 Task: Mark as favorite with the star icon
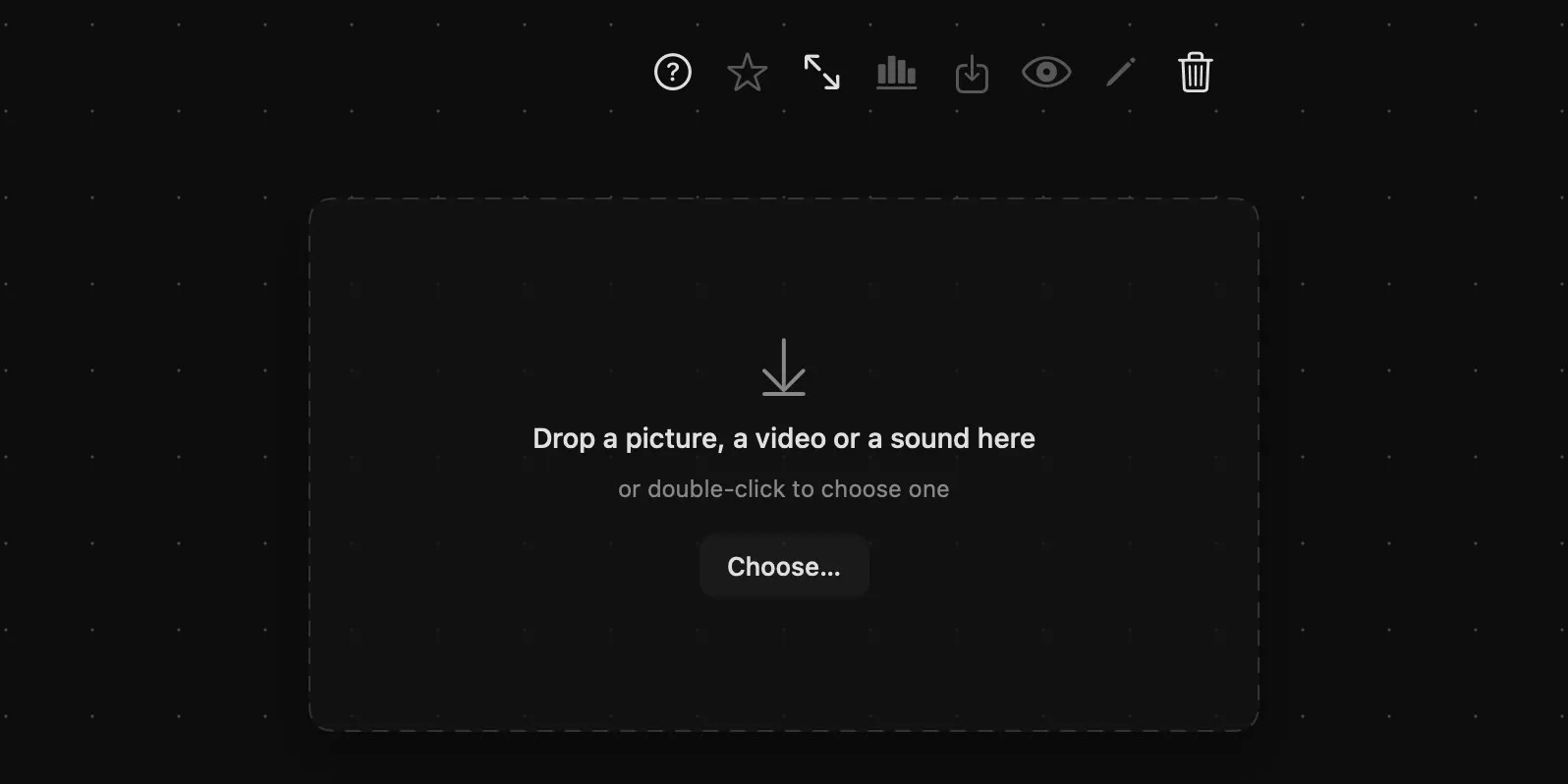pos(748,73)
